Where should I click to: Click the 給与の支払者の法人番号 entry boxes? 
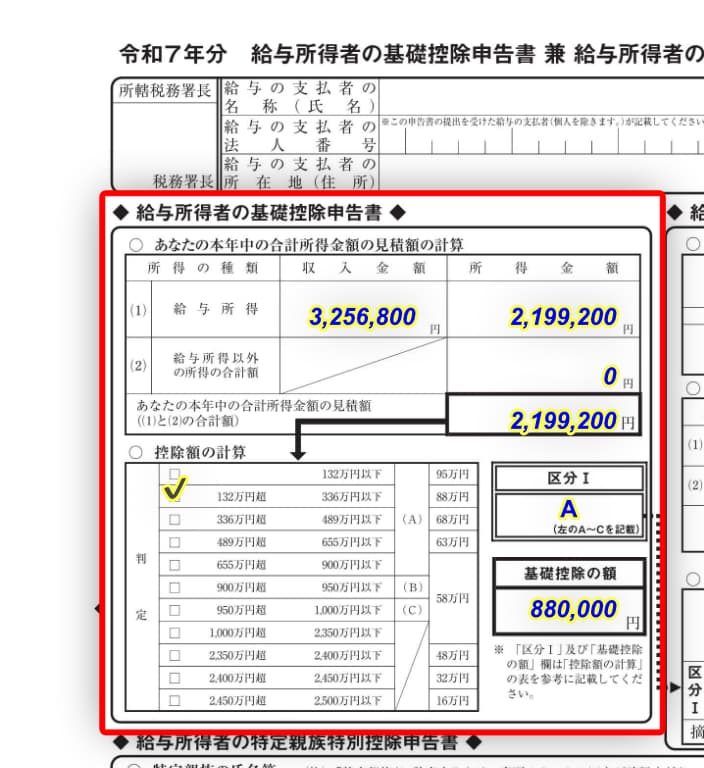tap(540, 145)
